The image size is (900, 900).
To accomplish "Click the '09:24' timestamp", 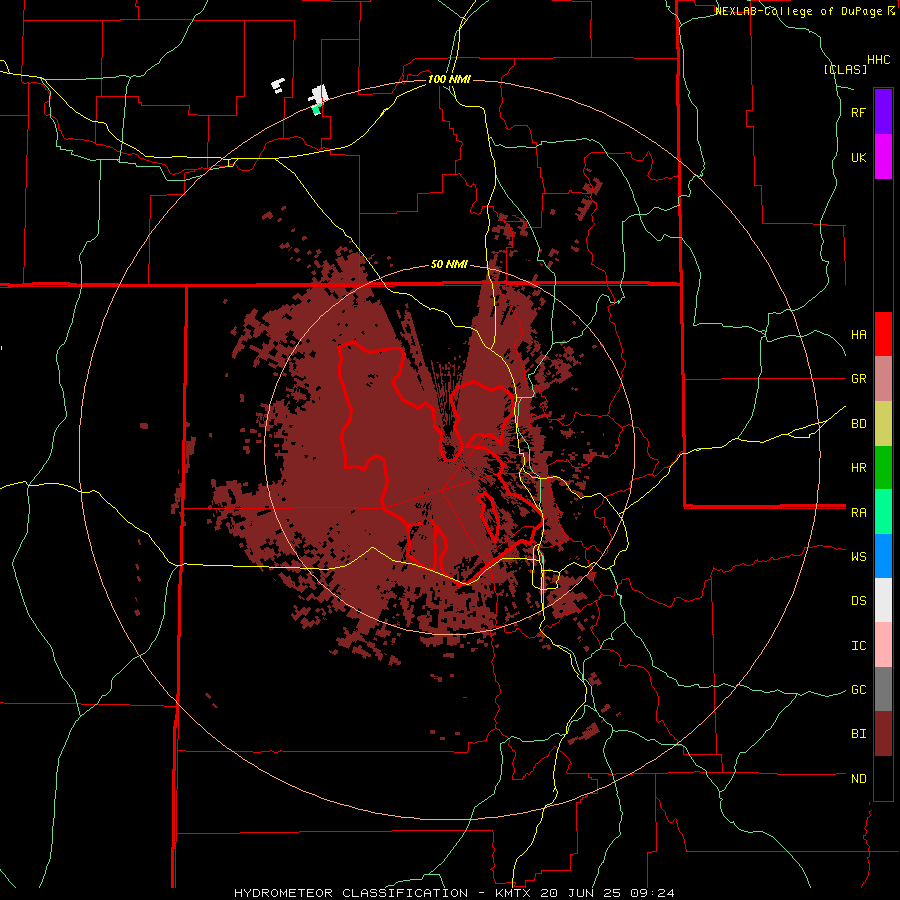I will click(655, 893).
